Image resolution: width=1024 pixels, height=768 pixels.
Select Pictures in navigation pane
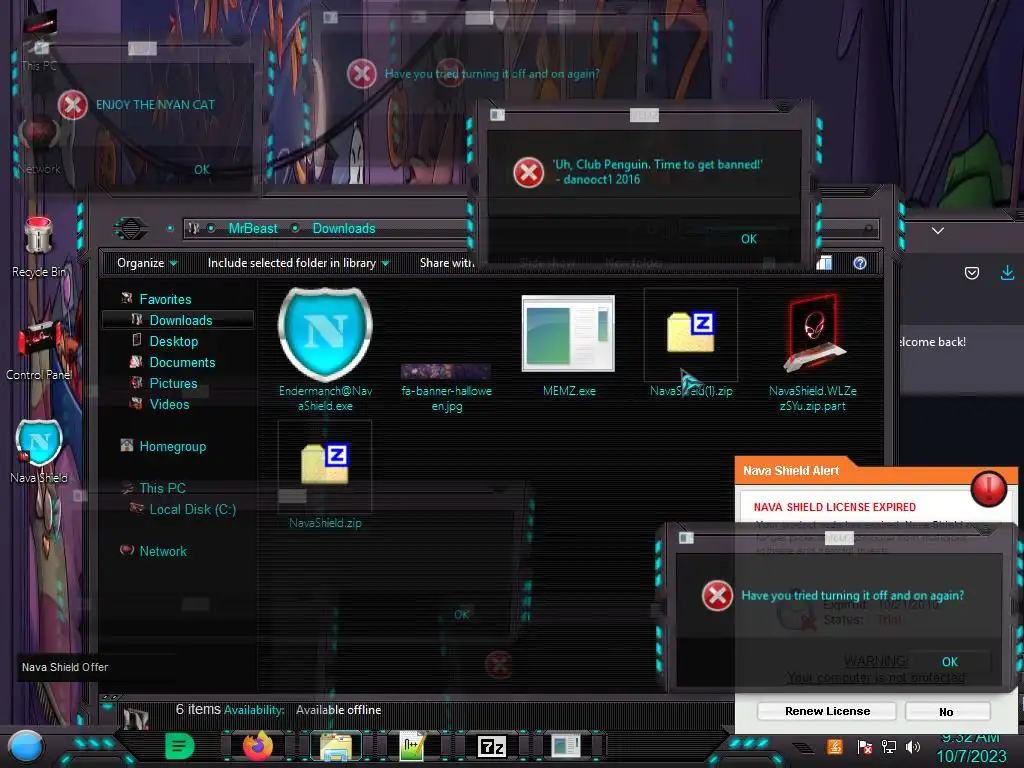click(x=173, y=383)
